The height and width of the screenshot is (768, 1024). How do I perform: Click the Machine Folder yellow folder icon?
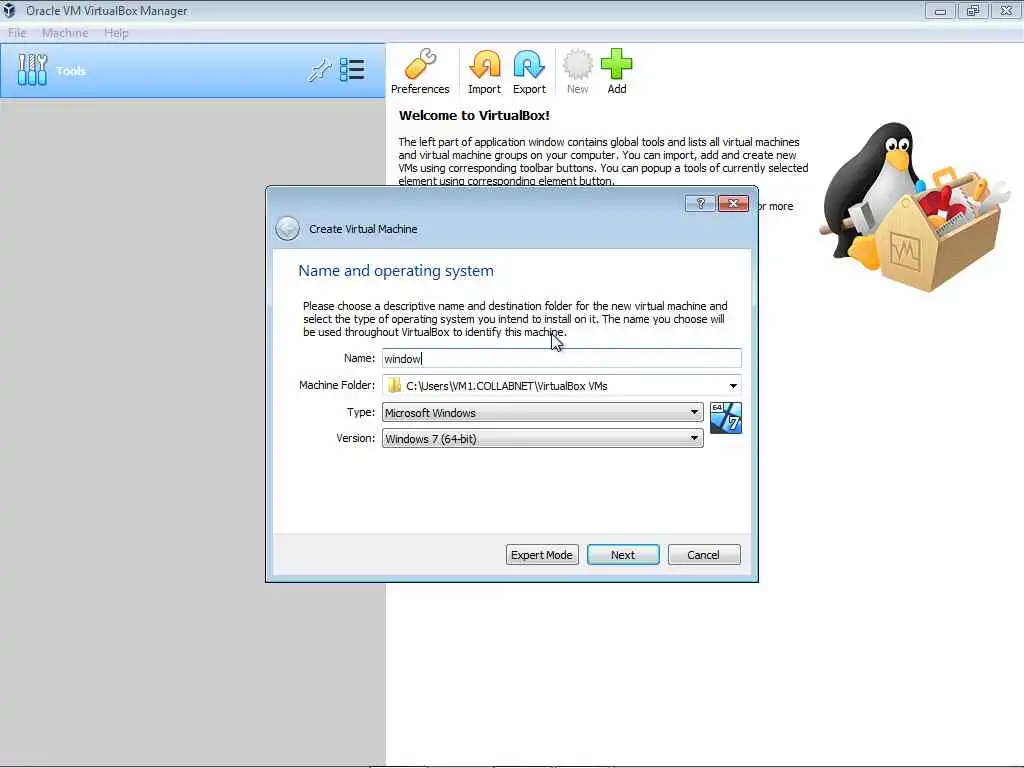click(394, 385)
